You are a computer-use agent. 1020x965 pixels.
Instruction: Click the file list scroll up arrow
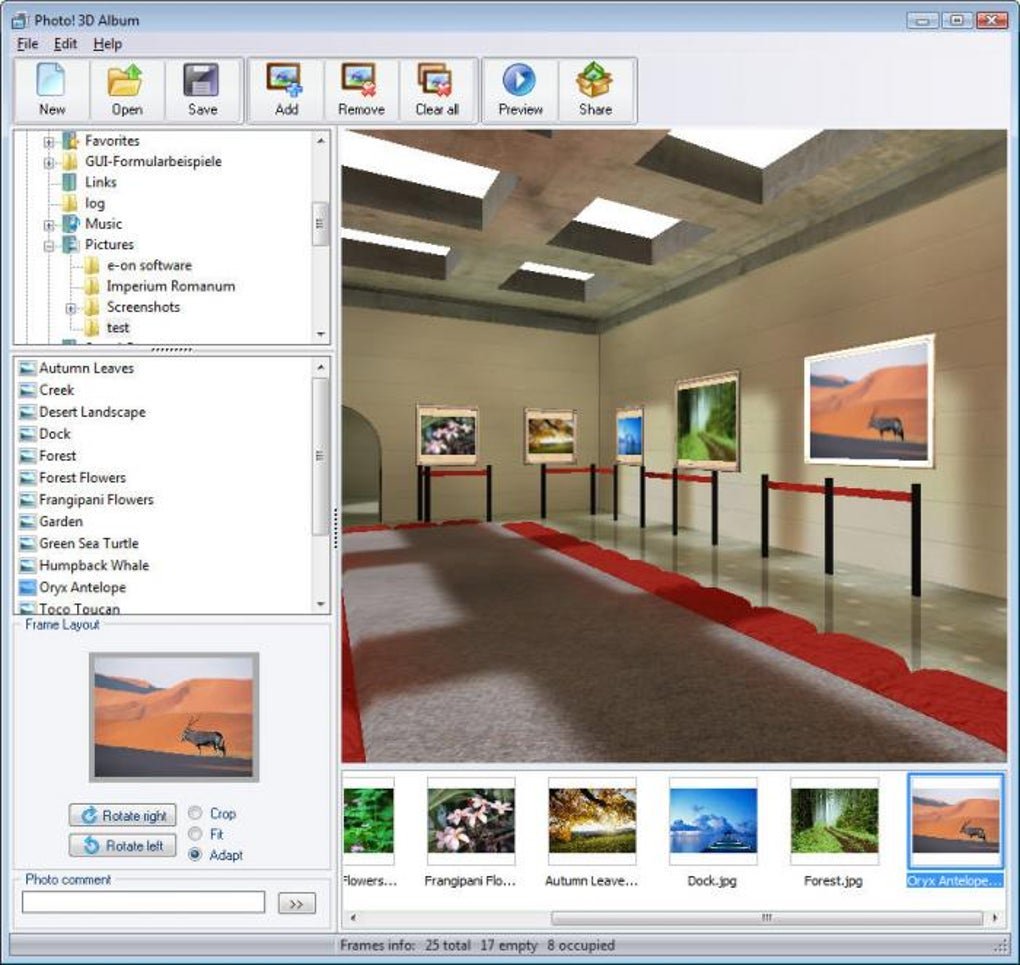coord(321,368)
